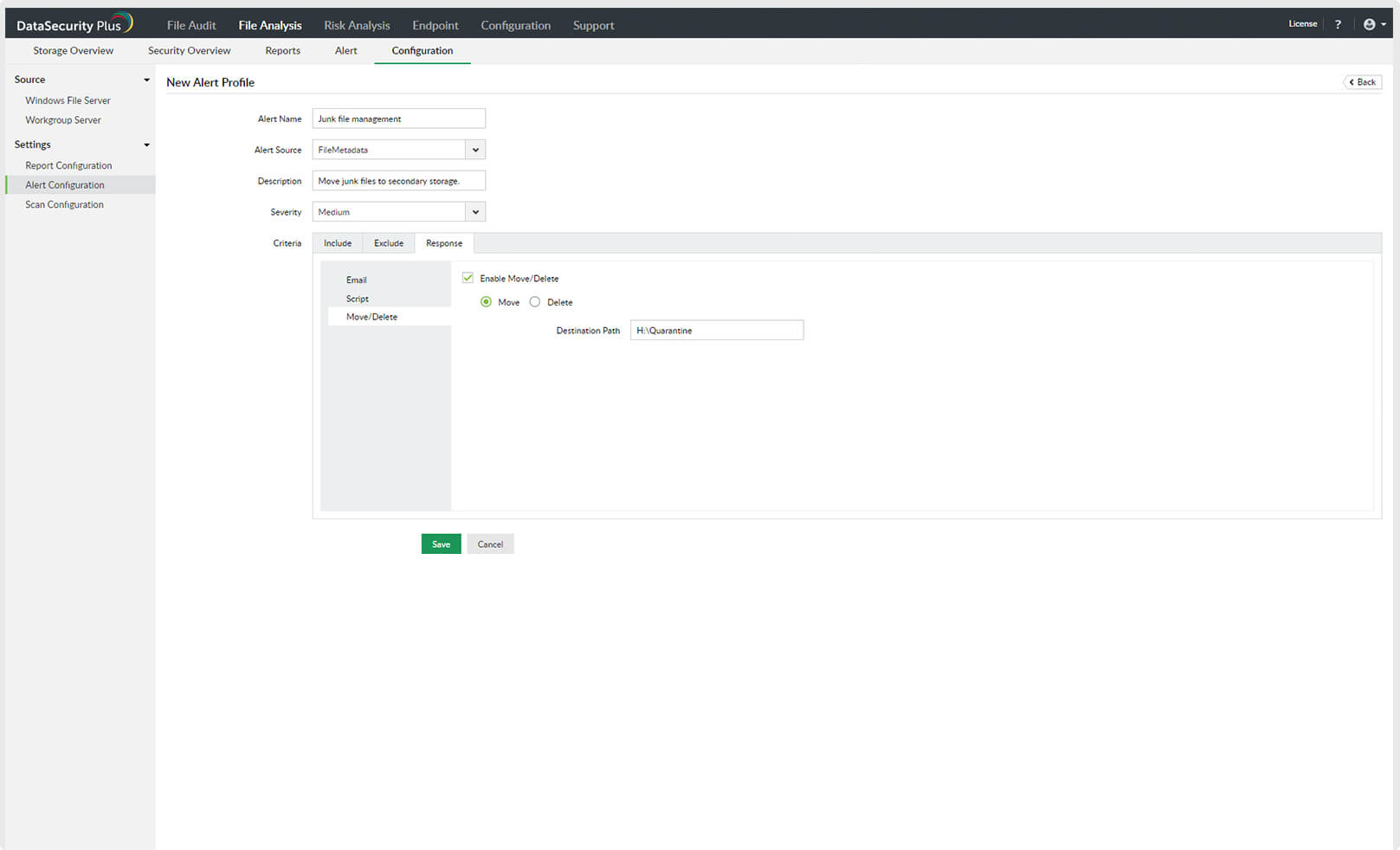Open the Risk Analysis module
Image resolution: width=1400 pixels, height=850 pixels.
357,25
